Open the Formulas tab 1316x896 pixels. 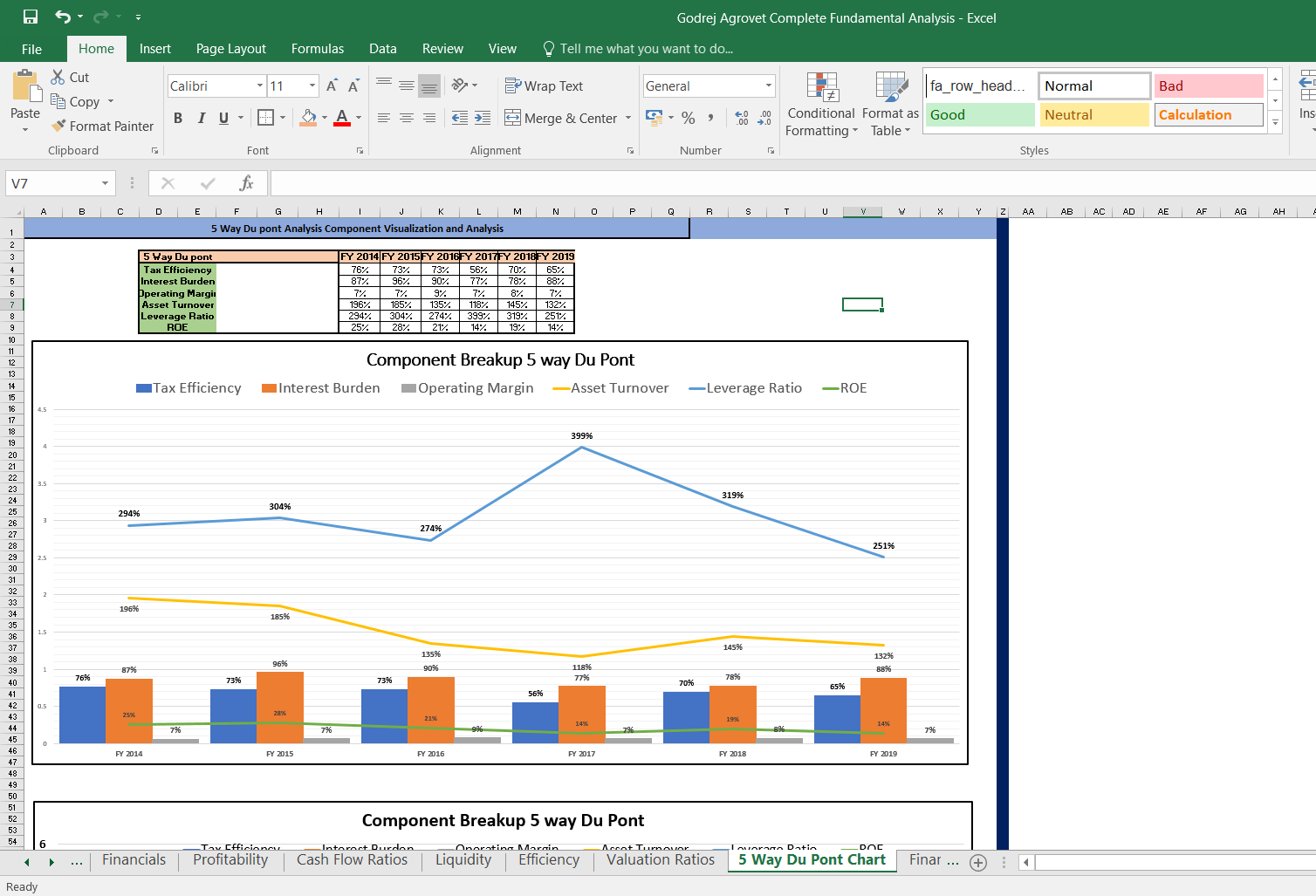click(x=318, y=49)
